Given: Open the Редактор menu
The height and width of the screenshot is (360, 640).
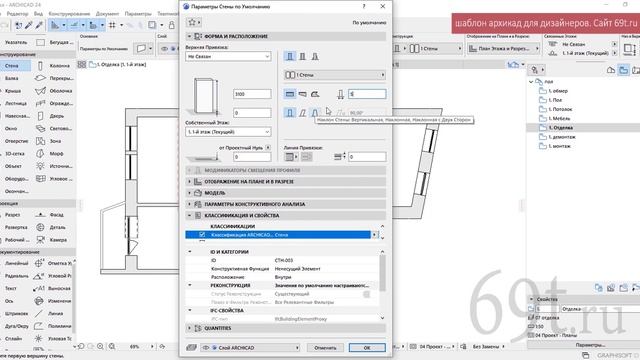Looking at the screenshot, I should click(18, 13).
